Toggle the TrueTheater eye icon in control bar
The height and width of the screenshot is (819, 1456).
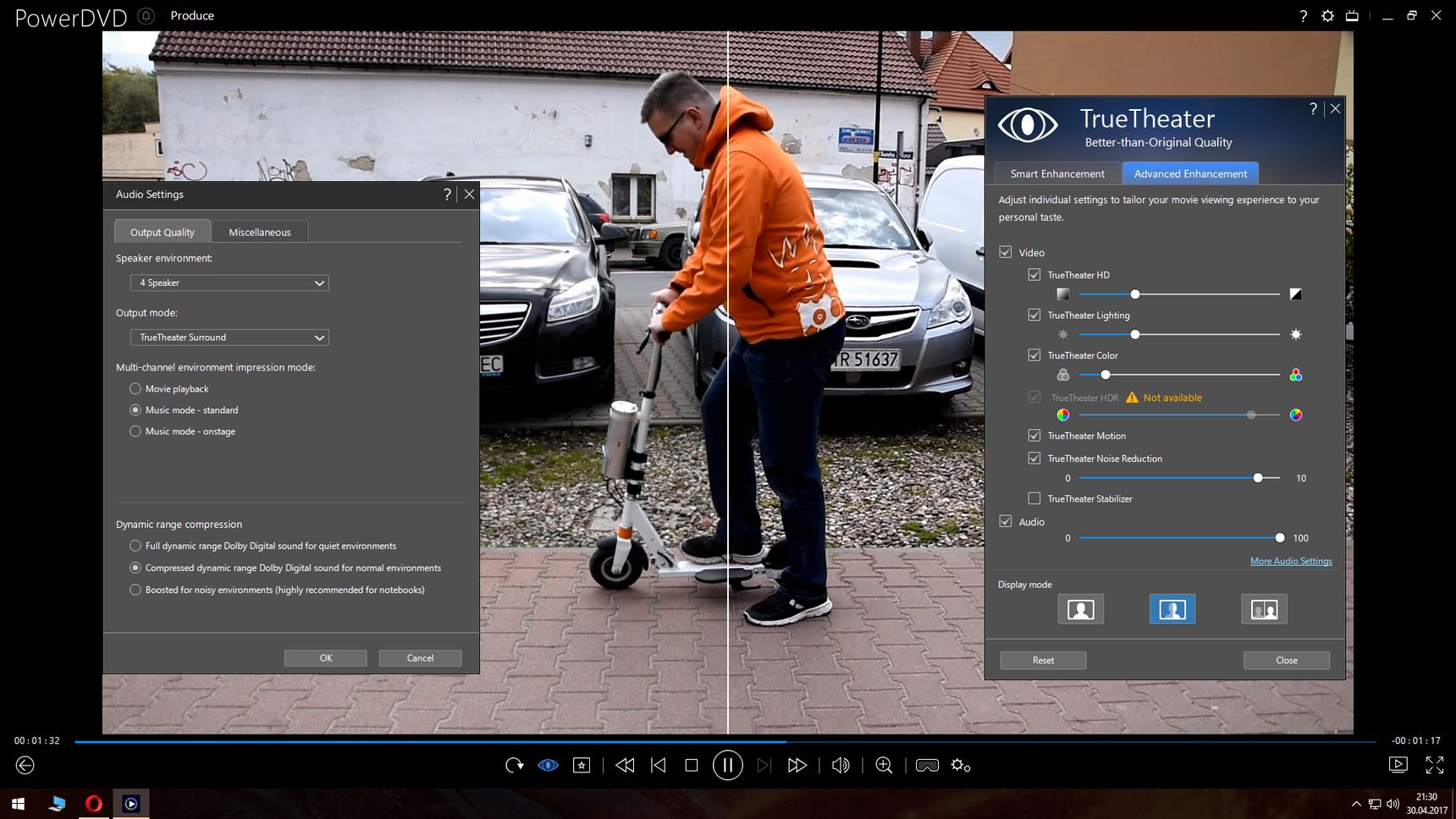click(549, 765)
